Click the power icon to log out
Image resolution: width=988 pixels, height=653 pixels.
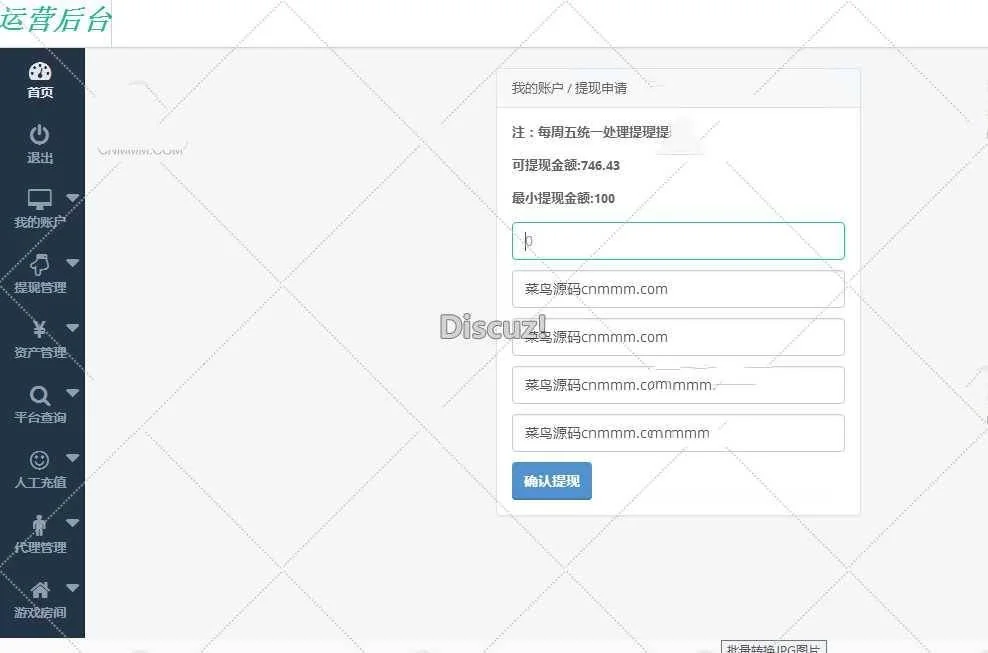(39, 135)
